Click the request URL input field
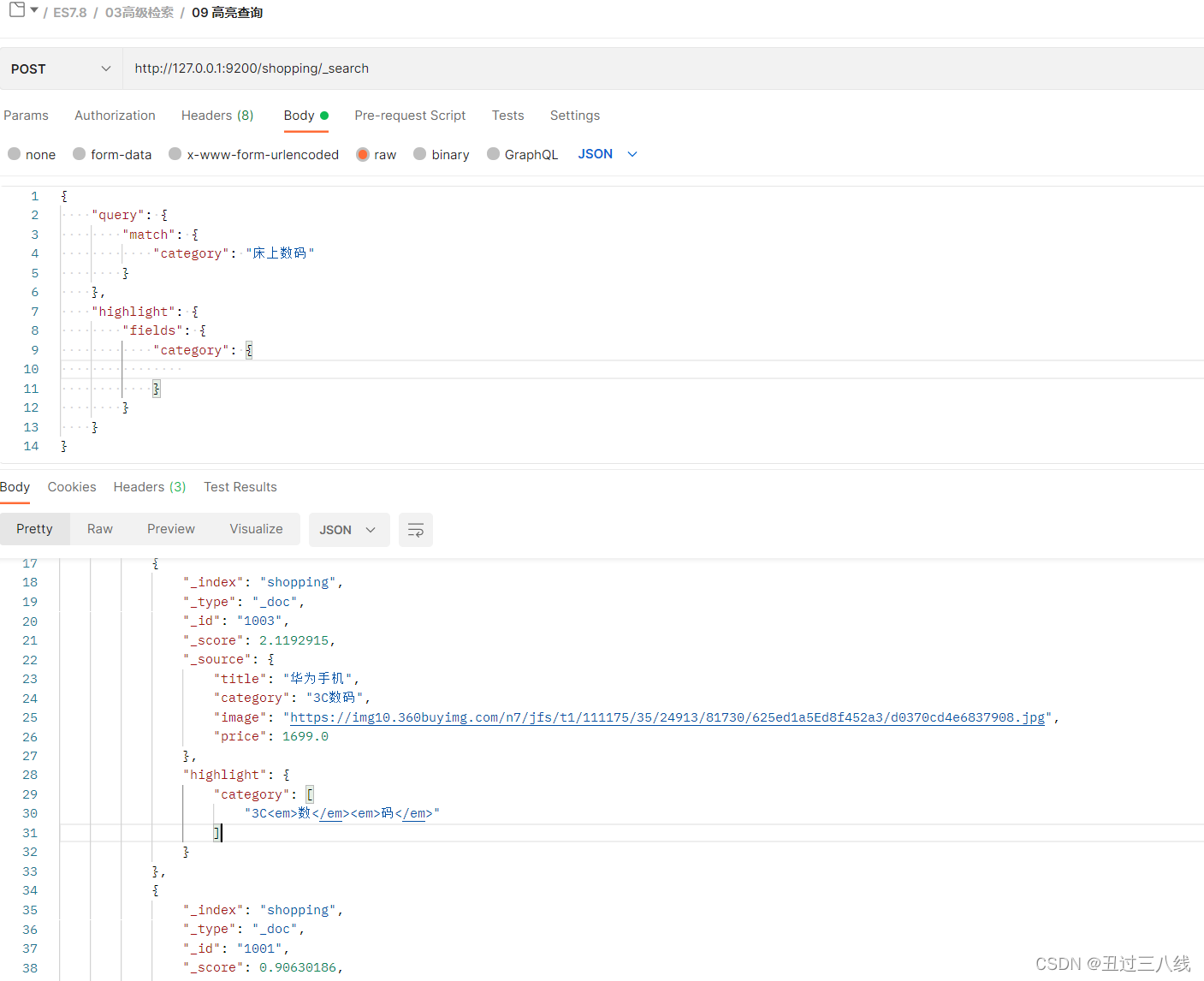1204x981 pixels. [x=663, y=68]
